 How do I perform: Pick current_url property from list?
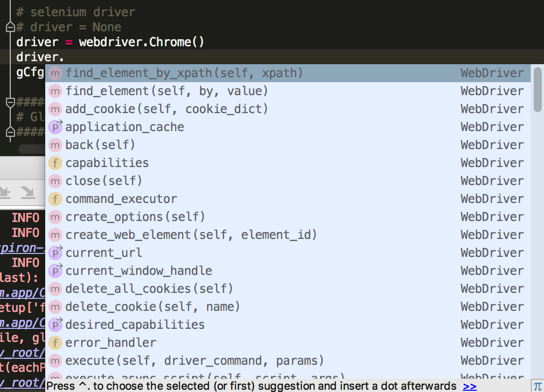(x=288, y=253)
